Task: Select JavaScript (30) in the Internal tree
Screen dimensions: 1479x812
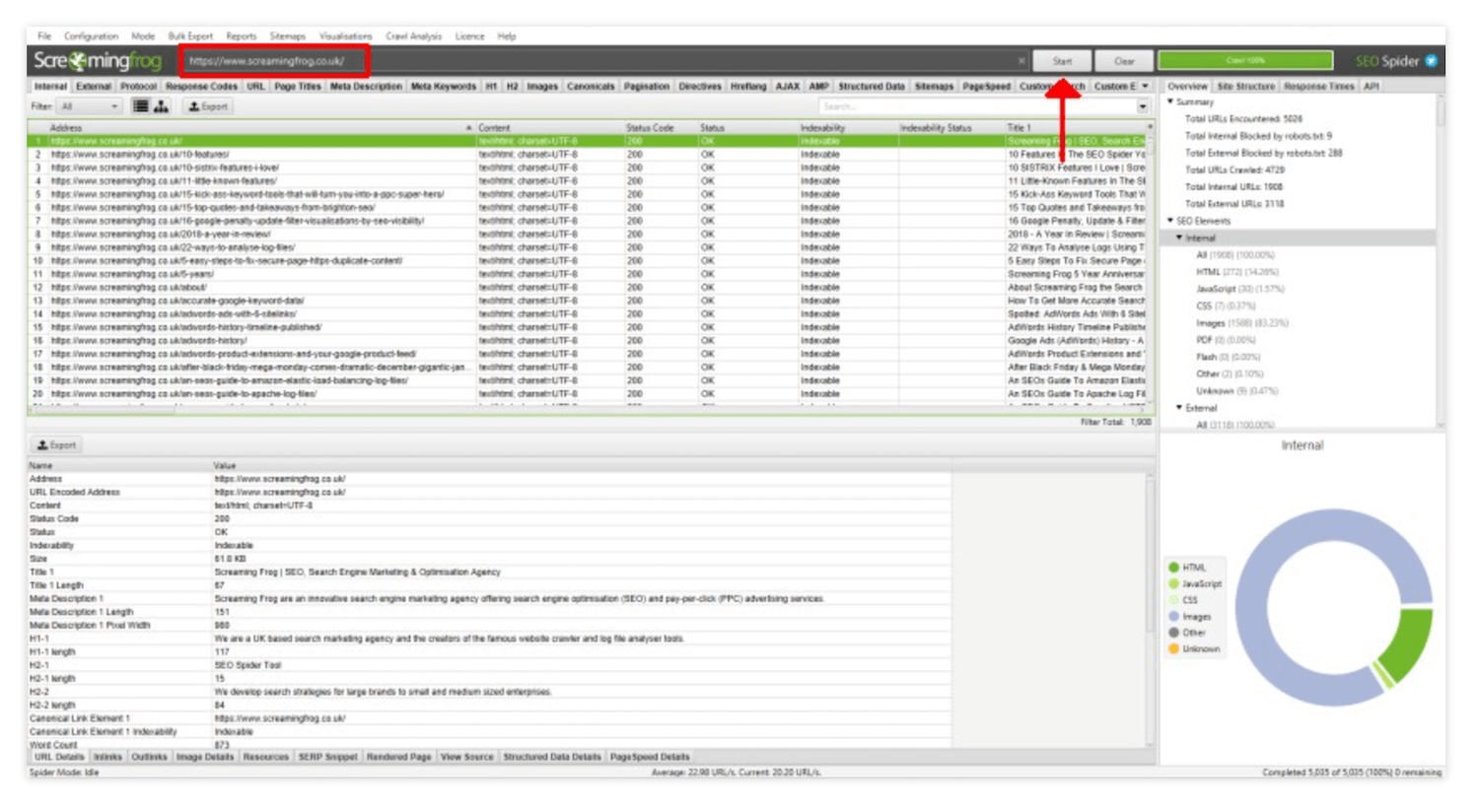Action: (x=1239, y=289)
